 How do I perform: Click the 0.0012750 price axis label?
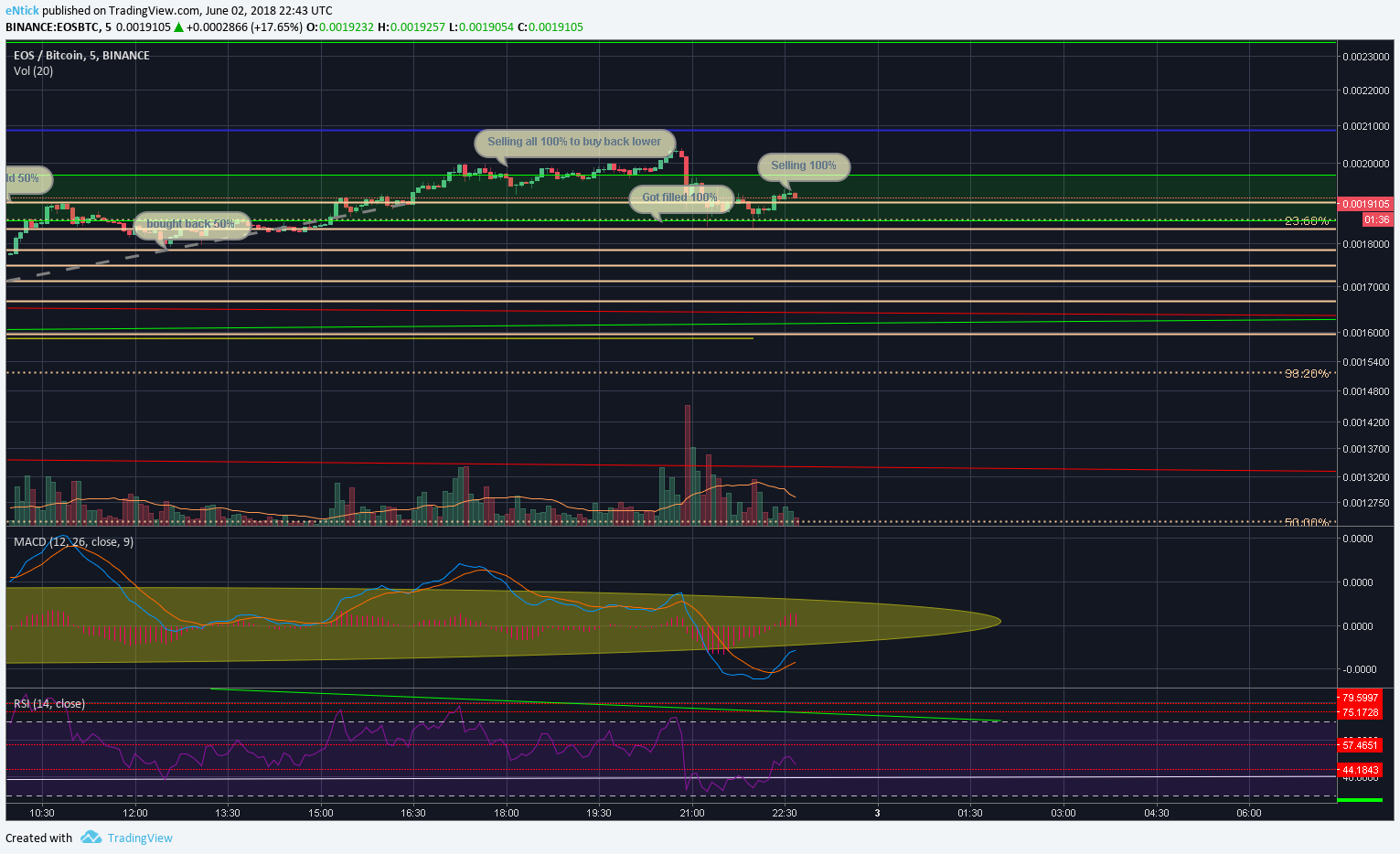point(1366,503)
